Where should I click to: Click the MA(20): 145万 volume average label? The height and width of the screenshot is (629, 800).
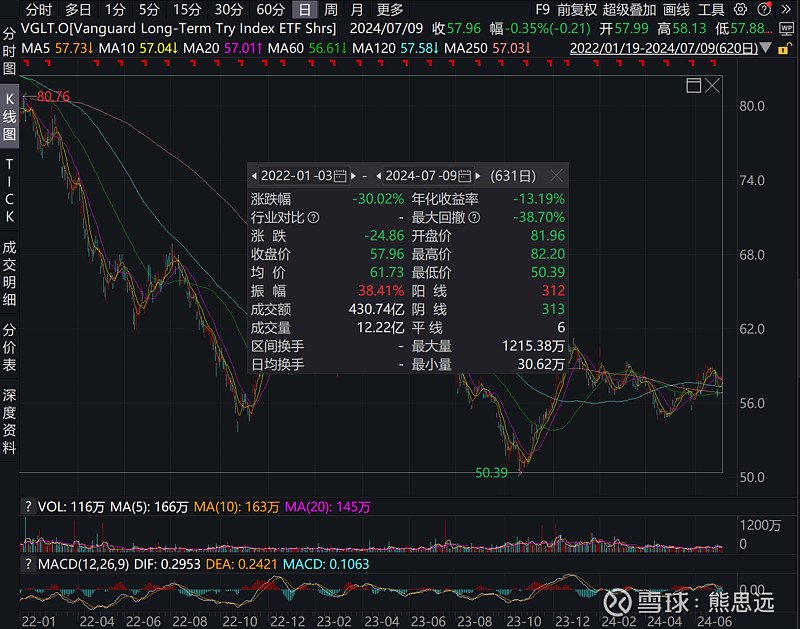(328, 507)
